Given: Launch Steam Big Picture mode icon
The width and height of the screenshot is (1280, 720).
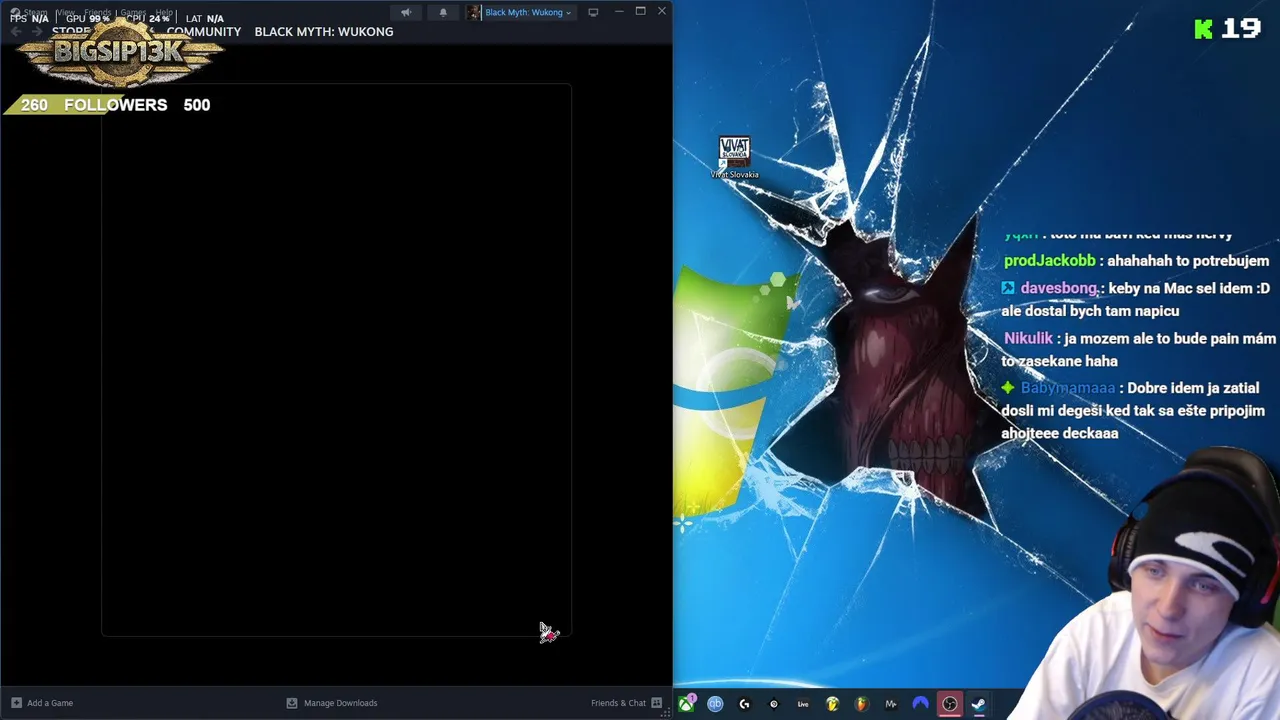Looking at the screenshot, I should pos(593,12).
